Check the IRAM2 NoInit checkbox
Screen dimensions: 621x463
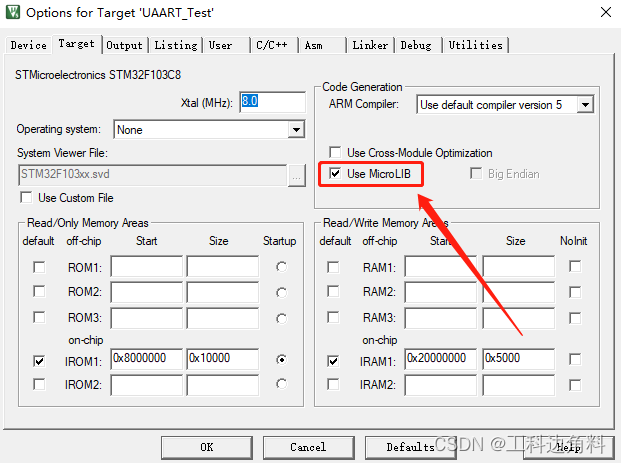575,385
